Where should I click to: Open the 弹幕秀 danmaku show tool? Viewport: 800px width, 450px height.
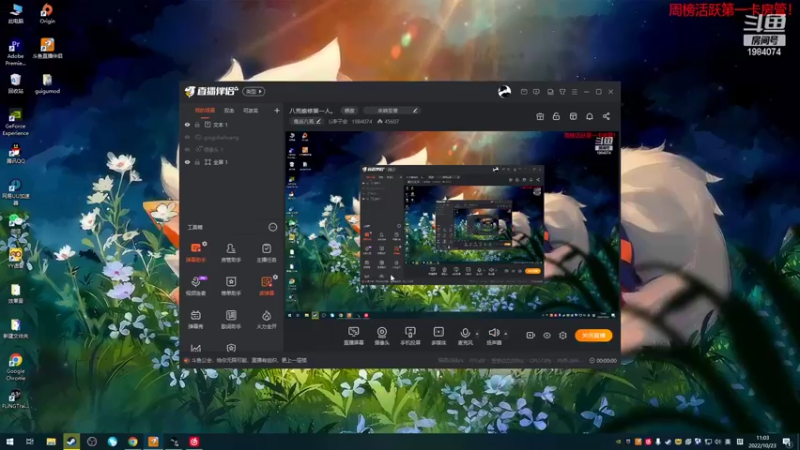click(196, 319)
